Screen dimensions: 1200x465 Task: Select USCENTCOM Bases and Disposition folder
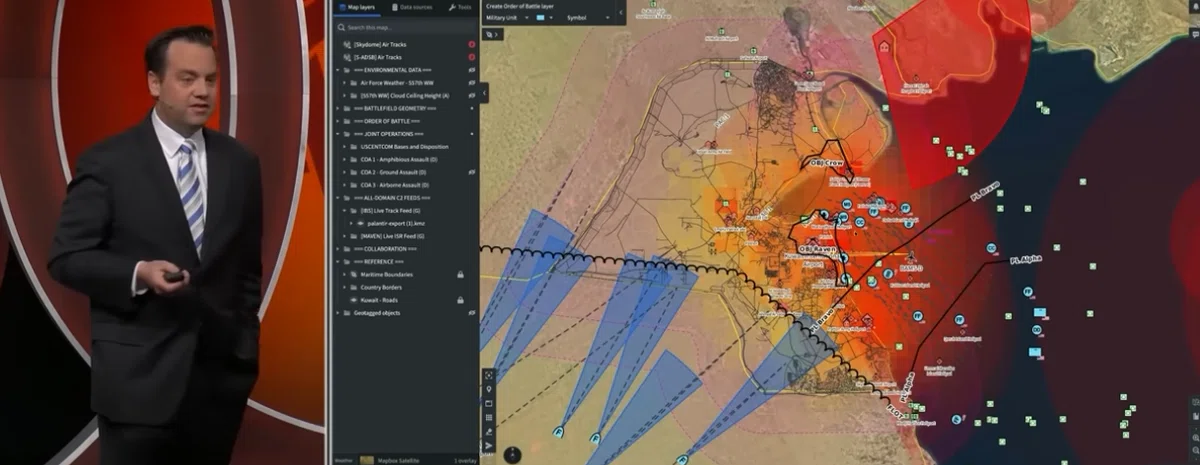(x=405, y=146)
